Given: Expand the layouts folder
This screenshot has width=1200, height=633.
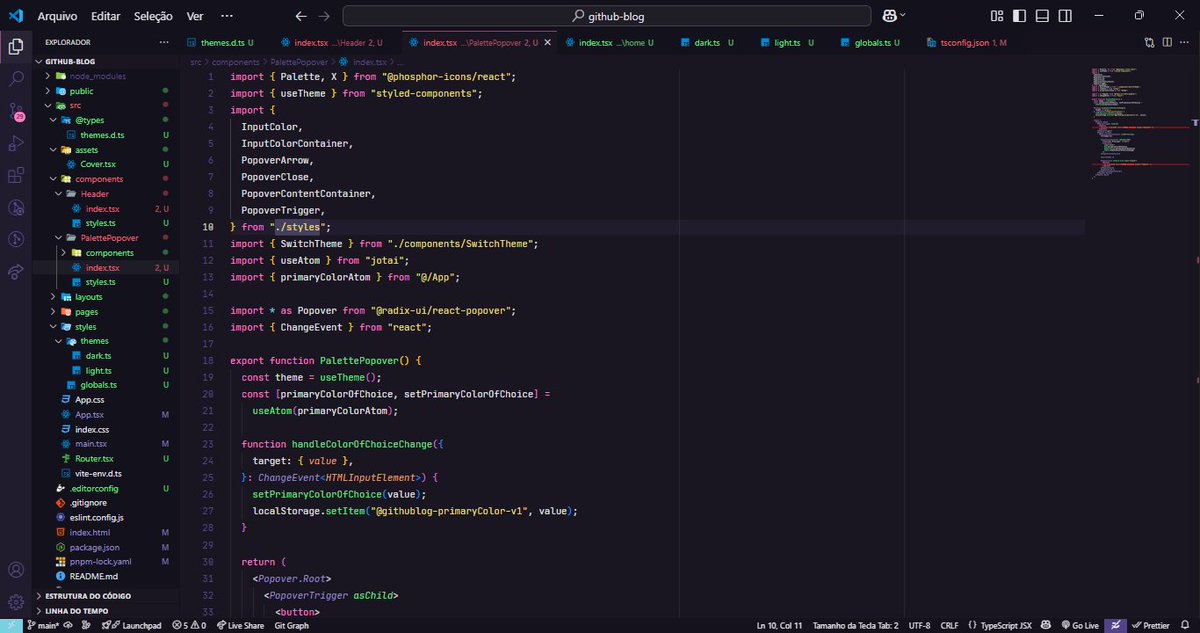Looking at the screenshot, I should 105,297.
